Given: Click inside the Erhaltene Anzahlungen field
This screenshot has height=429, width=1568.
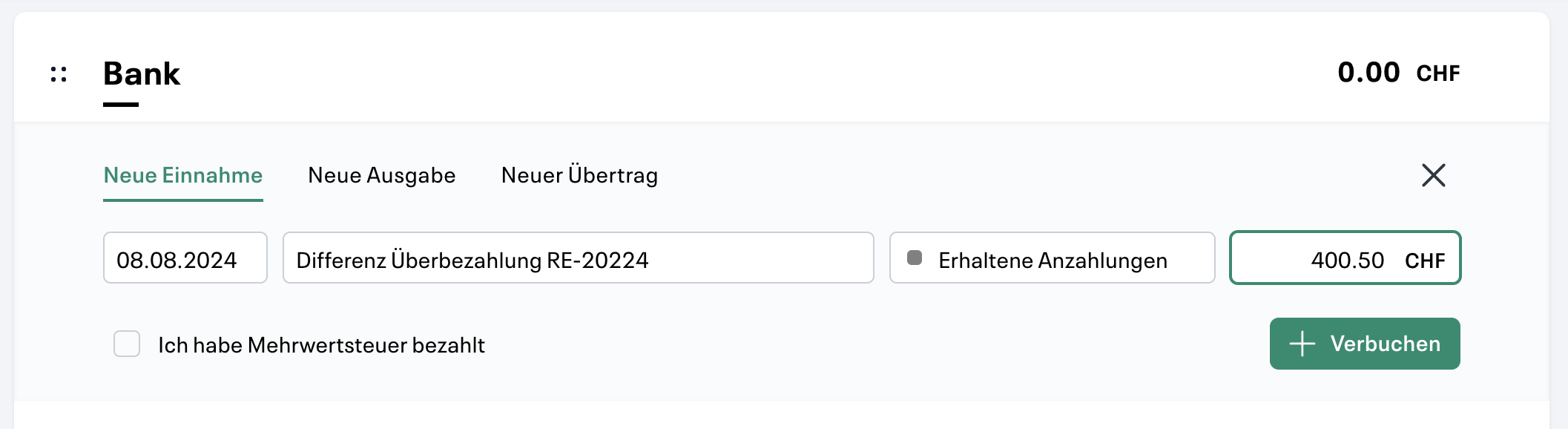Looking at the screenshot, I should pos(1053,259).
